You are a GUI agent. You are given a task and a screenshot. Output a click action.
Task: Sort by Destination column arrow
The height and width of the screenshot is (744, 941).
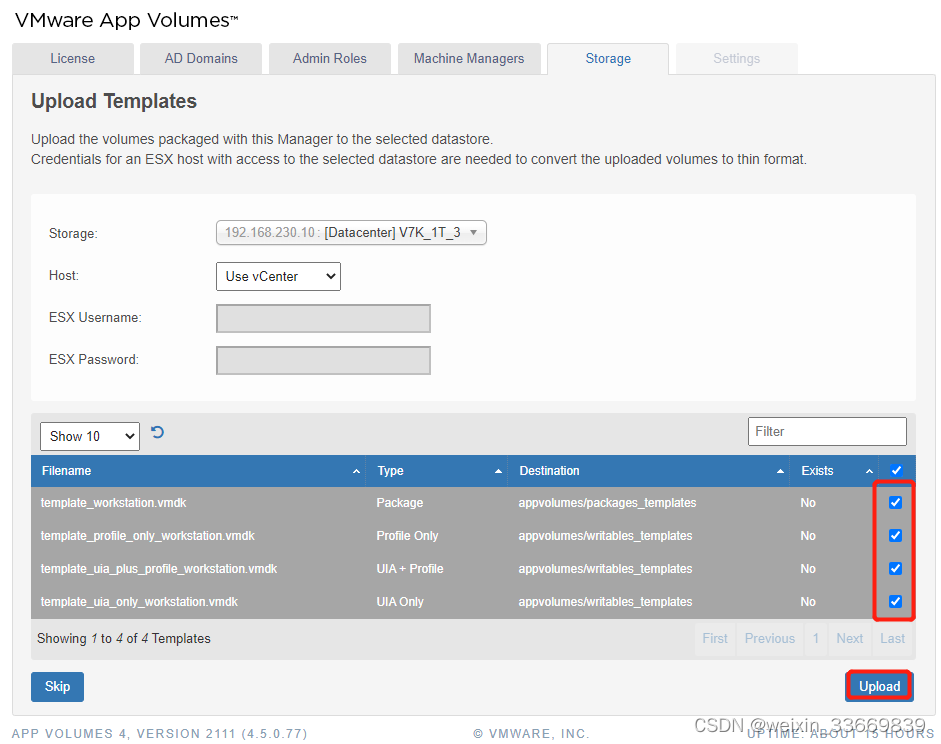coord(780,472)
